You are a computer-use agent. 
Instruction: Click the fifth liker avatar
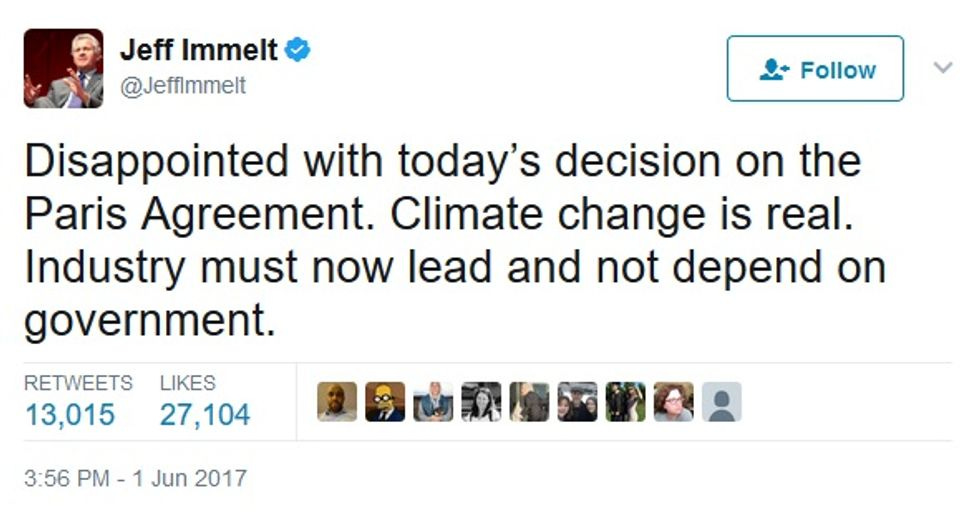click(529, 402)
